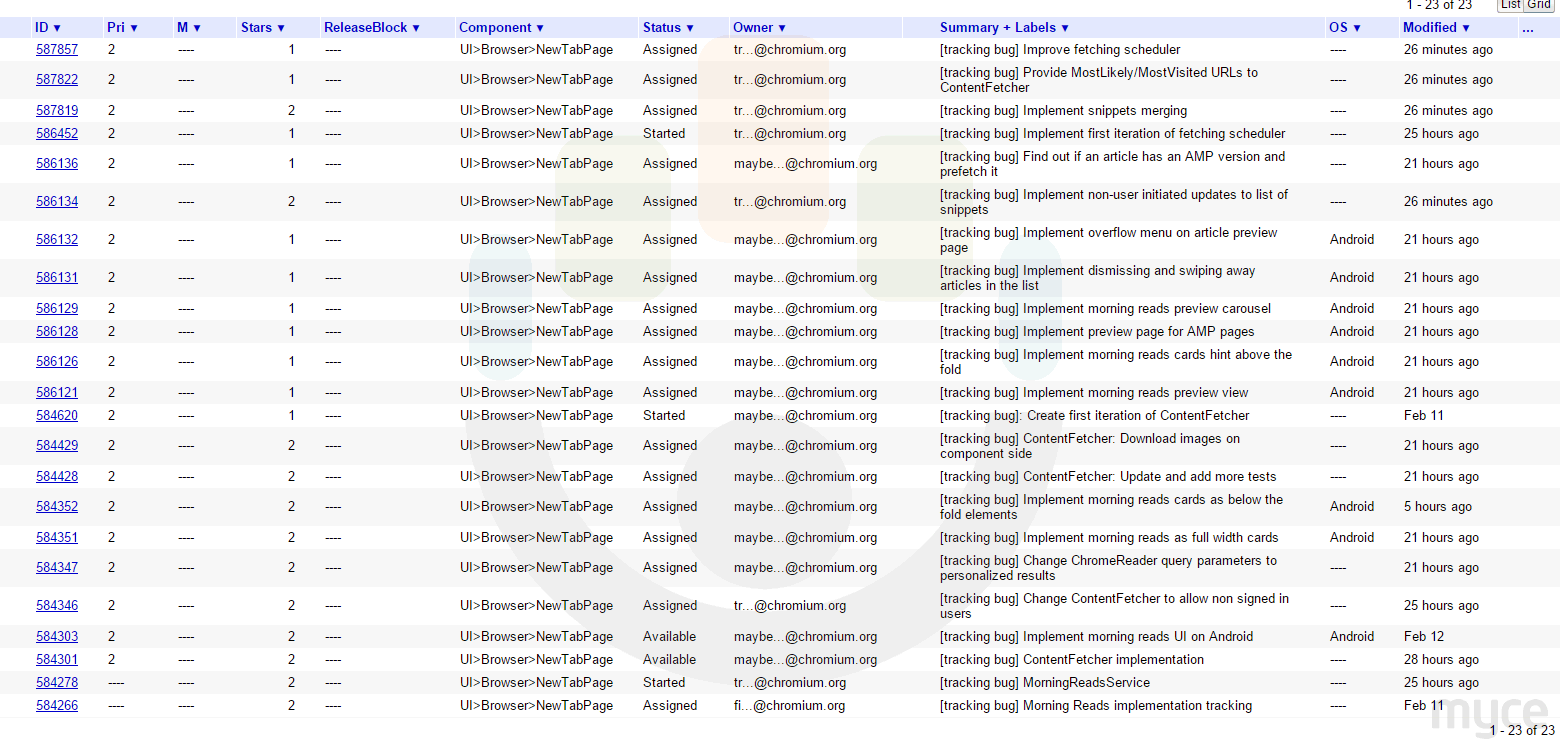Open issue 586136
The image size is (1566, 748).
point(57,164)
